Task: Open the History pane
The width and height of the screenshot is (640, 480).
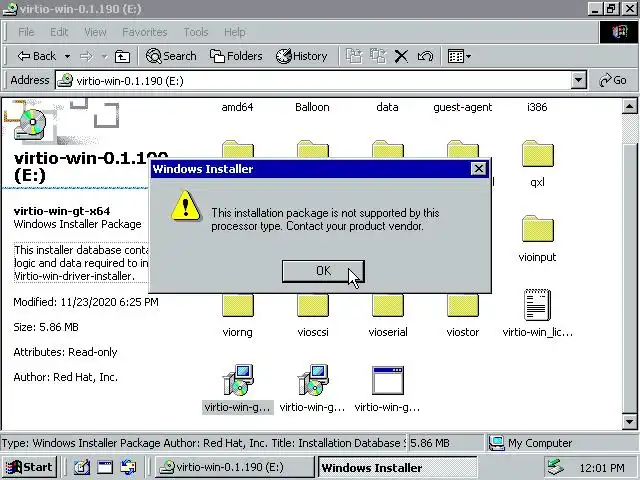Action: tap(302, 56)
